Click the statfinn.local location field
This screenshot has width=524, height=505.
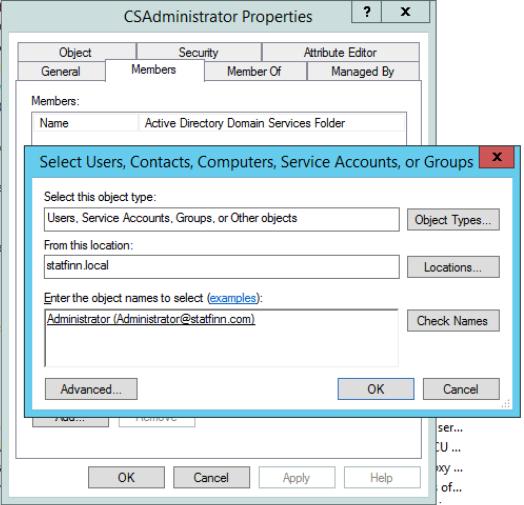(x=222, y=267)
